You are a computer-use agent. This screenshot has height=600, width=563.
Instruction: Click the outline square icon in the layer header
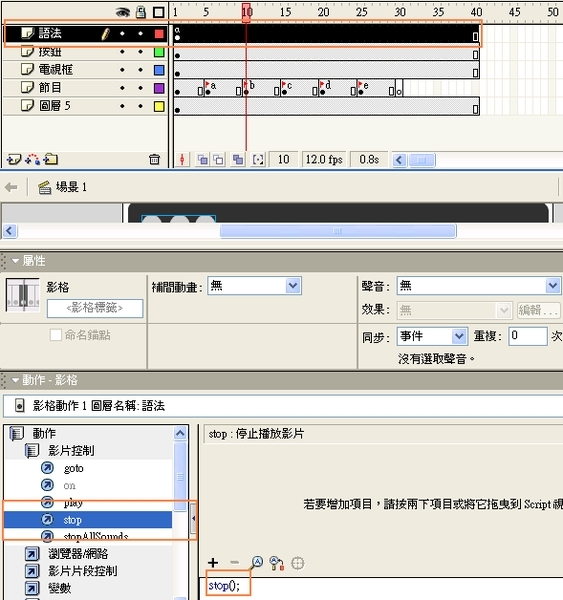158,13
